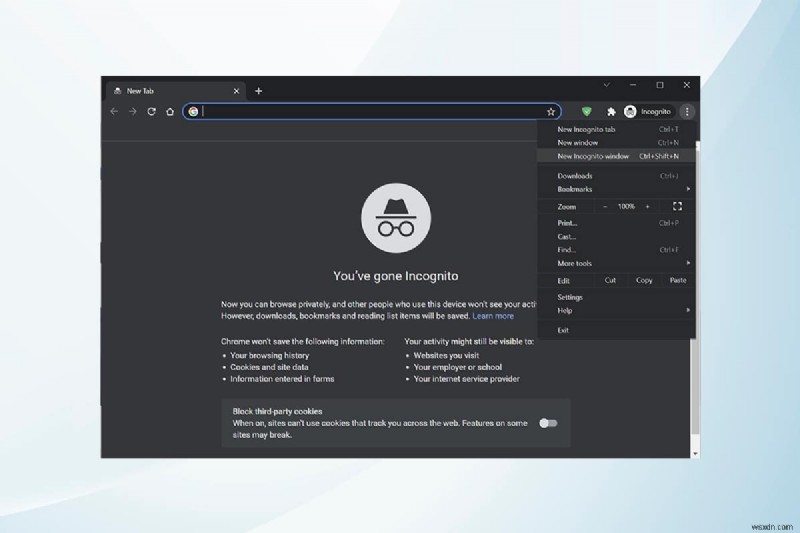
Task: Maximize the Chrome window
Action: 660,85
